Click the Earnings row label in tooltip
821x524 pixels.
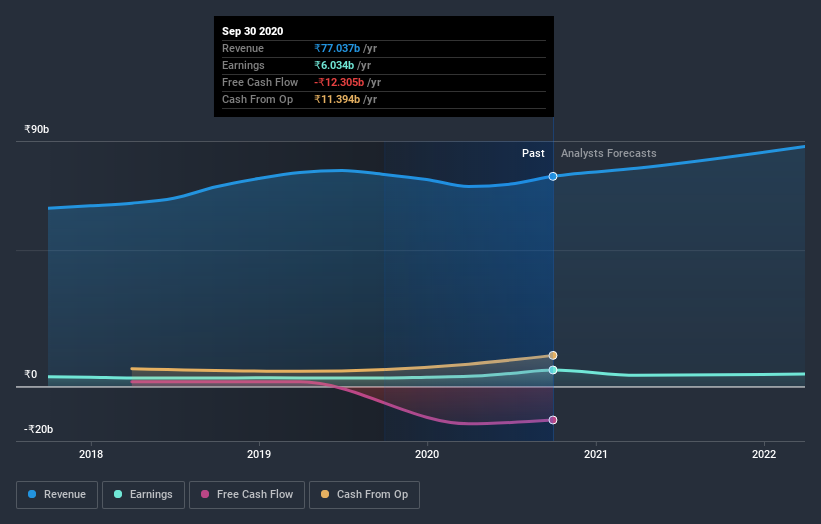tap(243, 65)
